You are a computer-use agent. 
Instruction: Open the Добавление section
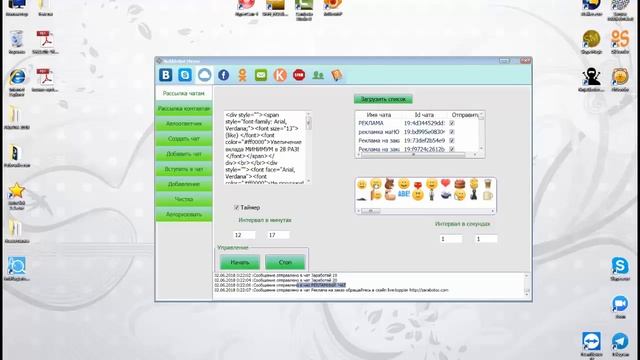[184, 184]
